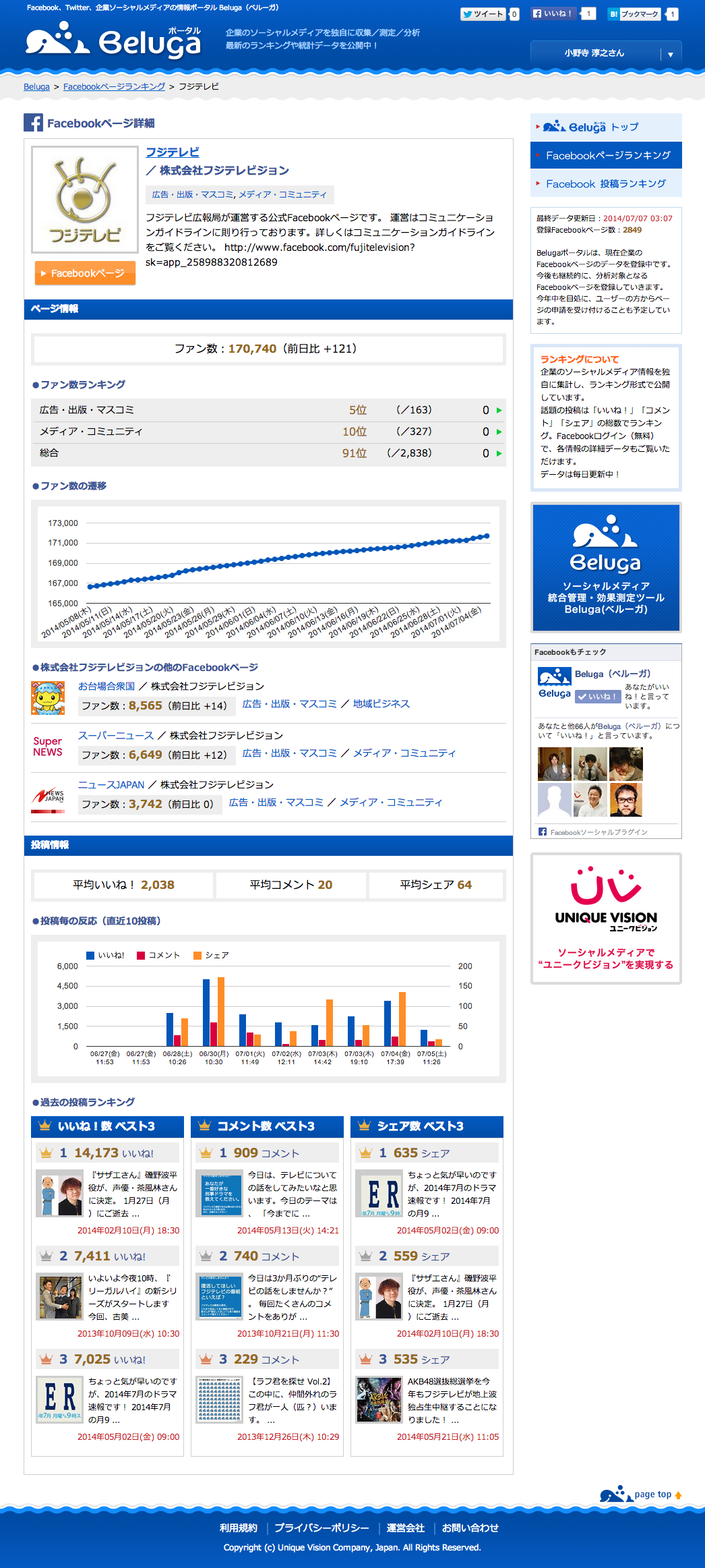The image size is (705, 1568).
Task: Click green arrow on 広告・出版・マスコミ ranking row
Action: 499,410
